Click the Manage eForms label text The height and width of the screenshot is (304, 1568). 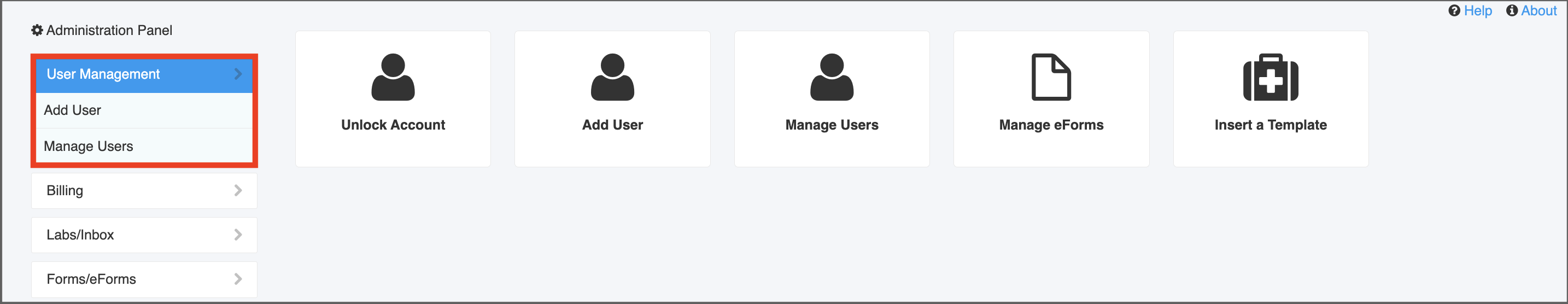coord(1051,125)
